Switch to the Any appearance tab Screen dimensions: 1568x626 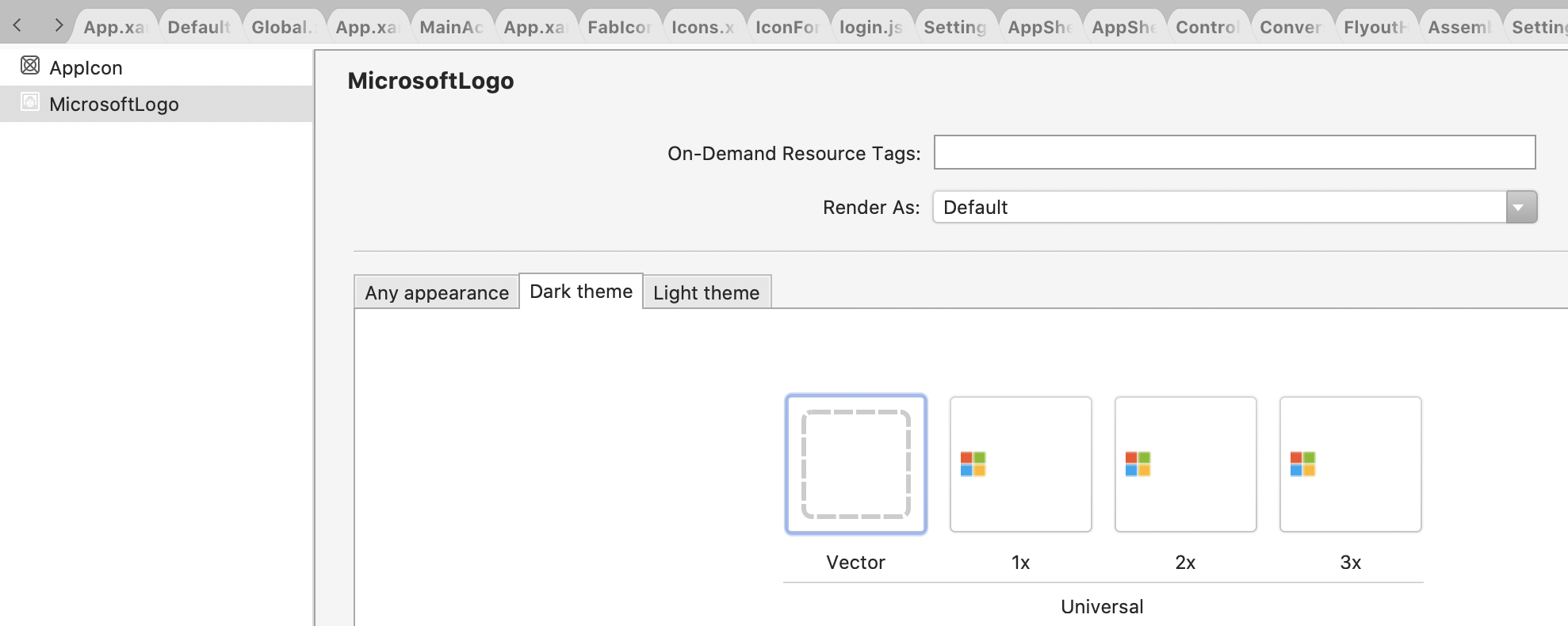(x=437, y=293)
